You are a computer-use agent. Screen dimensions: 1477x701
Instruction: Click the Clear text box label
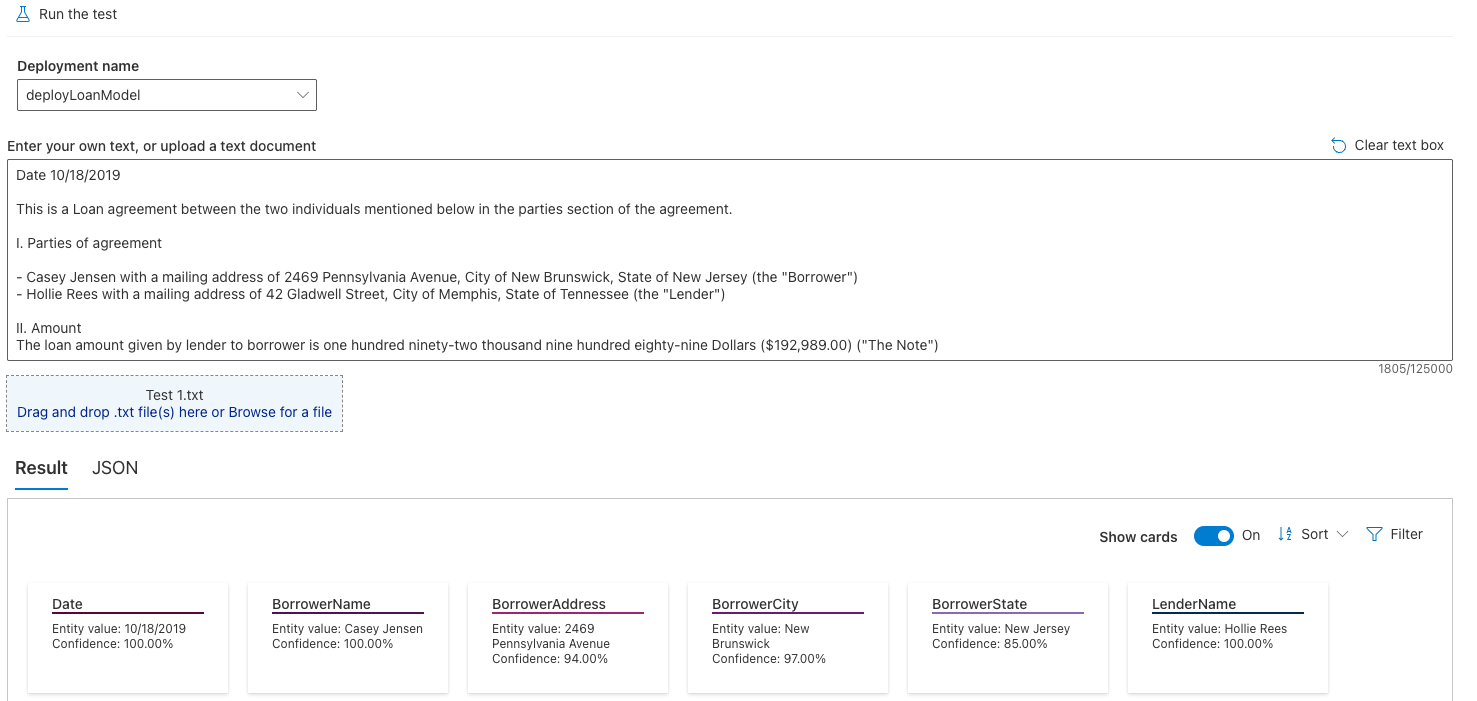(1399, 145)
